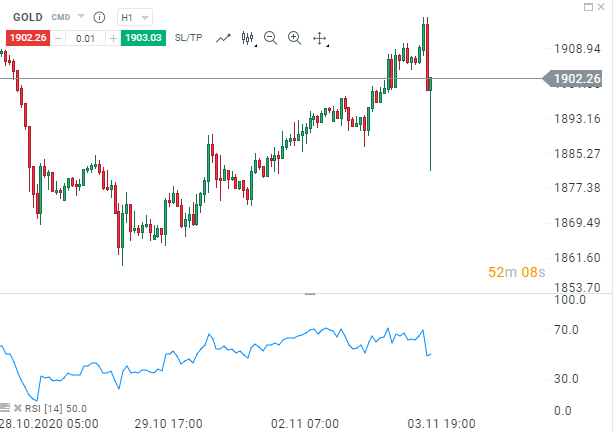Remove the RSI indicator with X icon
This screenshot has width=615, height=432.
pos(17,408)
